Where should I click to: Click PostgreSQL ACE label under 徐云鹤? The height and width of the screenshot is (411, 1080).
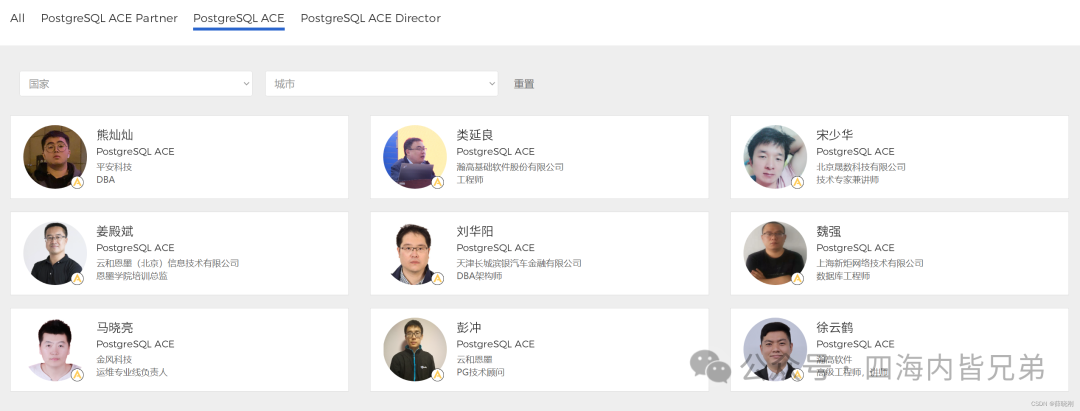tap(855, 344)
